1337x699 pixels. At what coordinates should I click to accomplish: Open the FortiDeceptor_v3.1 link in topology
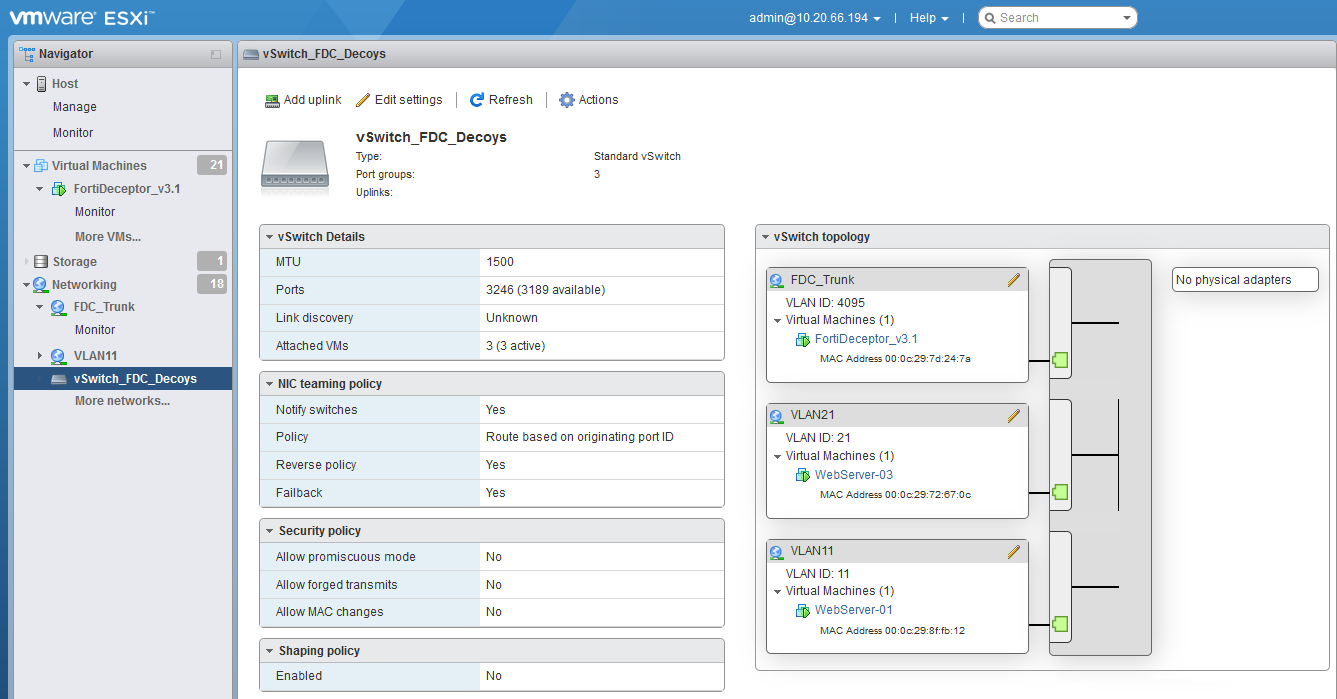coord(864,339)
